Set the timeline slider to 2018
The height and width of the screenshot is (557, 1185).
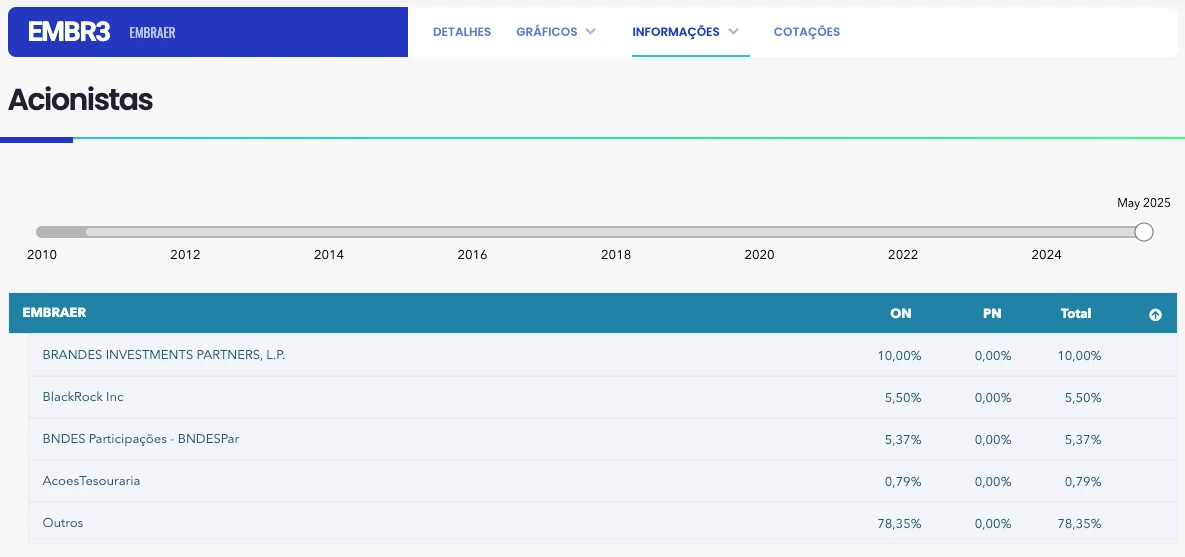(x=616, y=255)
